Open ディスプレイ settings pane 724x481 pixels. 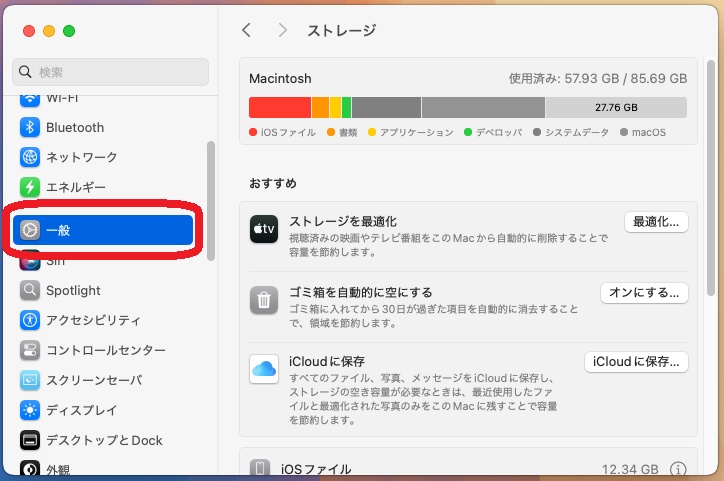103,410
